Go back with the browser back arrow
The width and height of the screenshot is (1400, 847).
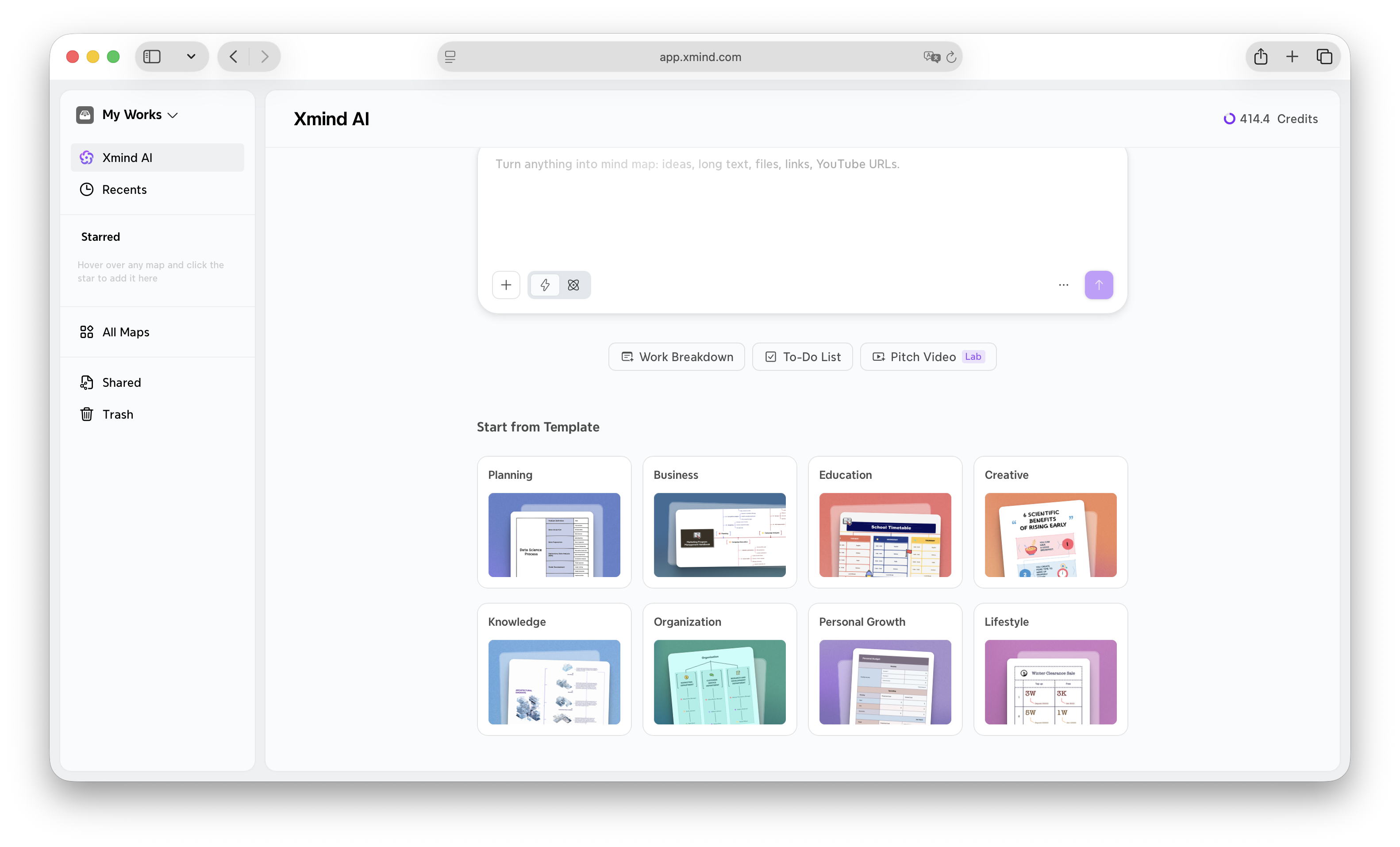[x=234, y=56]
